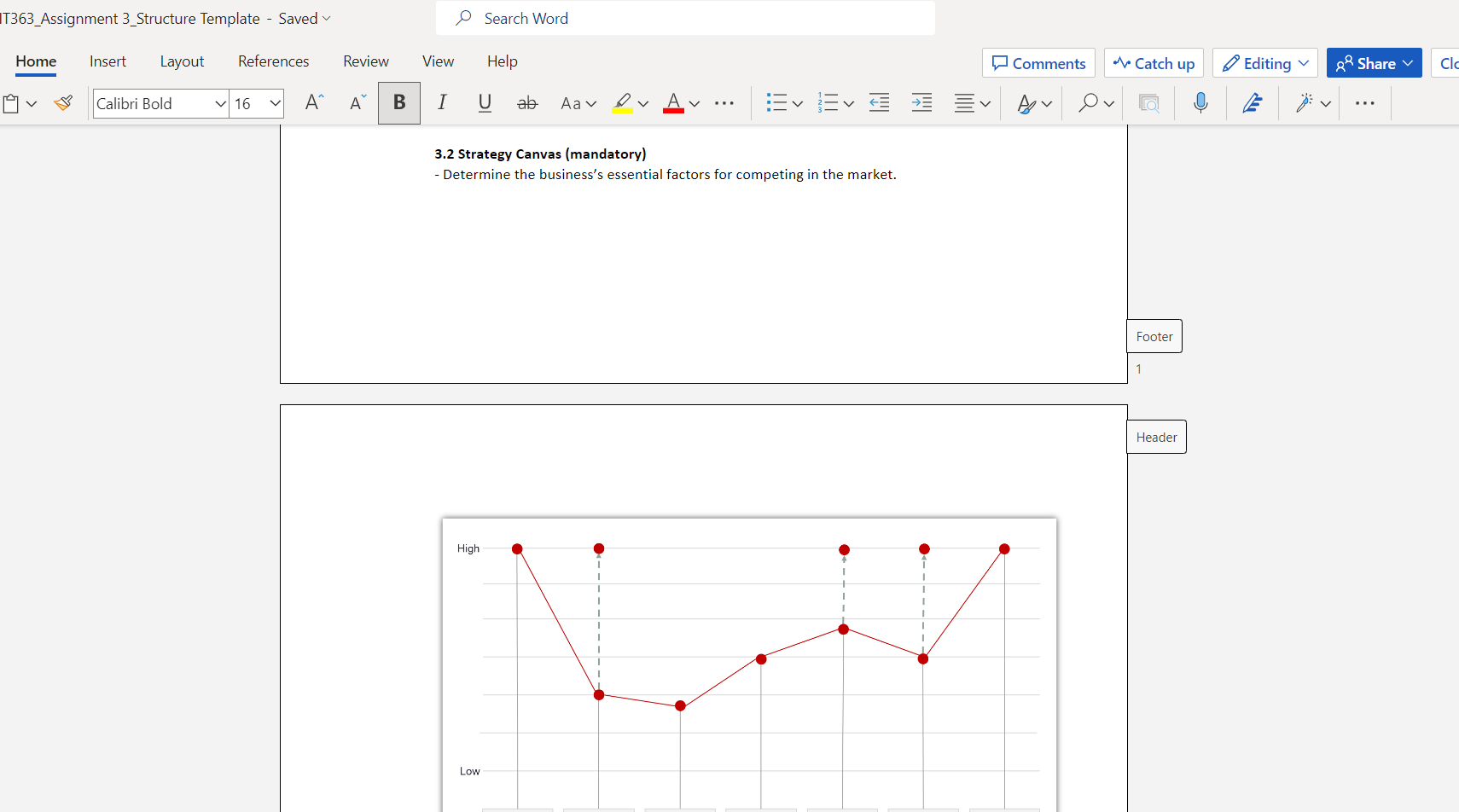The image size is (1459, 812).
Task: Open the paragraph alignment menu
Action: pos(972,103)
